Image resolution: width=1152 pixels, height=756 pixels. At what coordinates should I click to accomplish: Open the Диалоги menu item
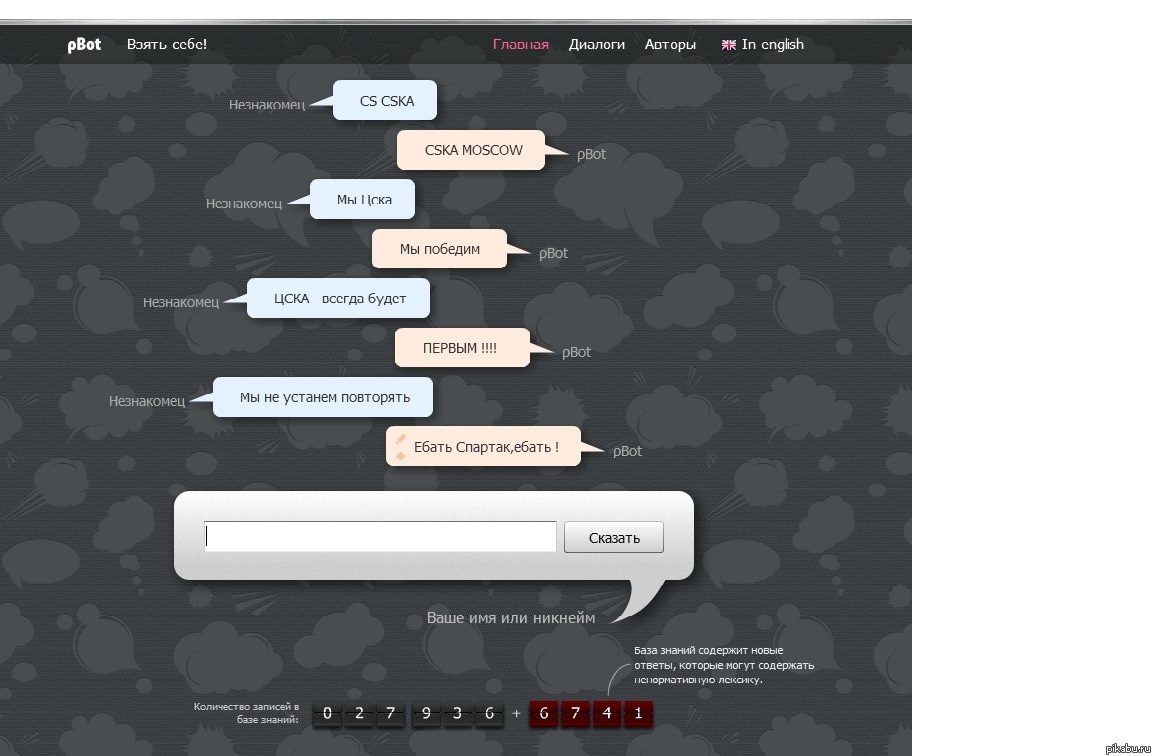pyautogui.click(x=597, y=44)
